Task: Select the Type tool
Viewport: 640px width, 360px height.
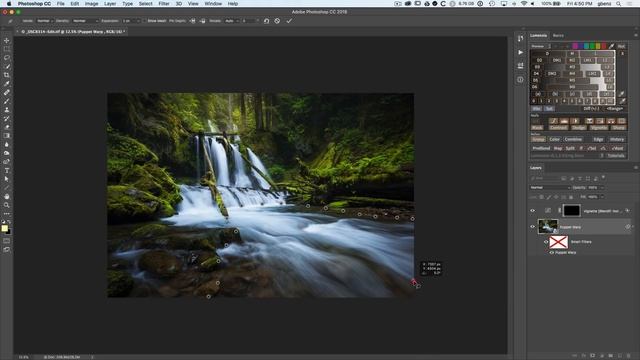Action: [7, 170]
